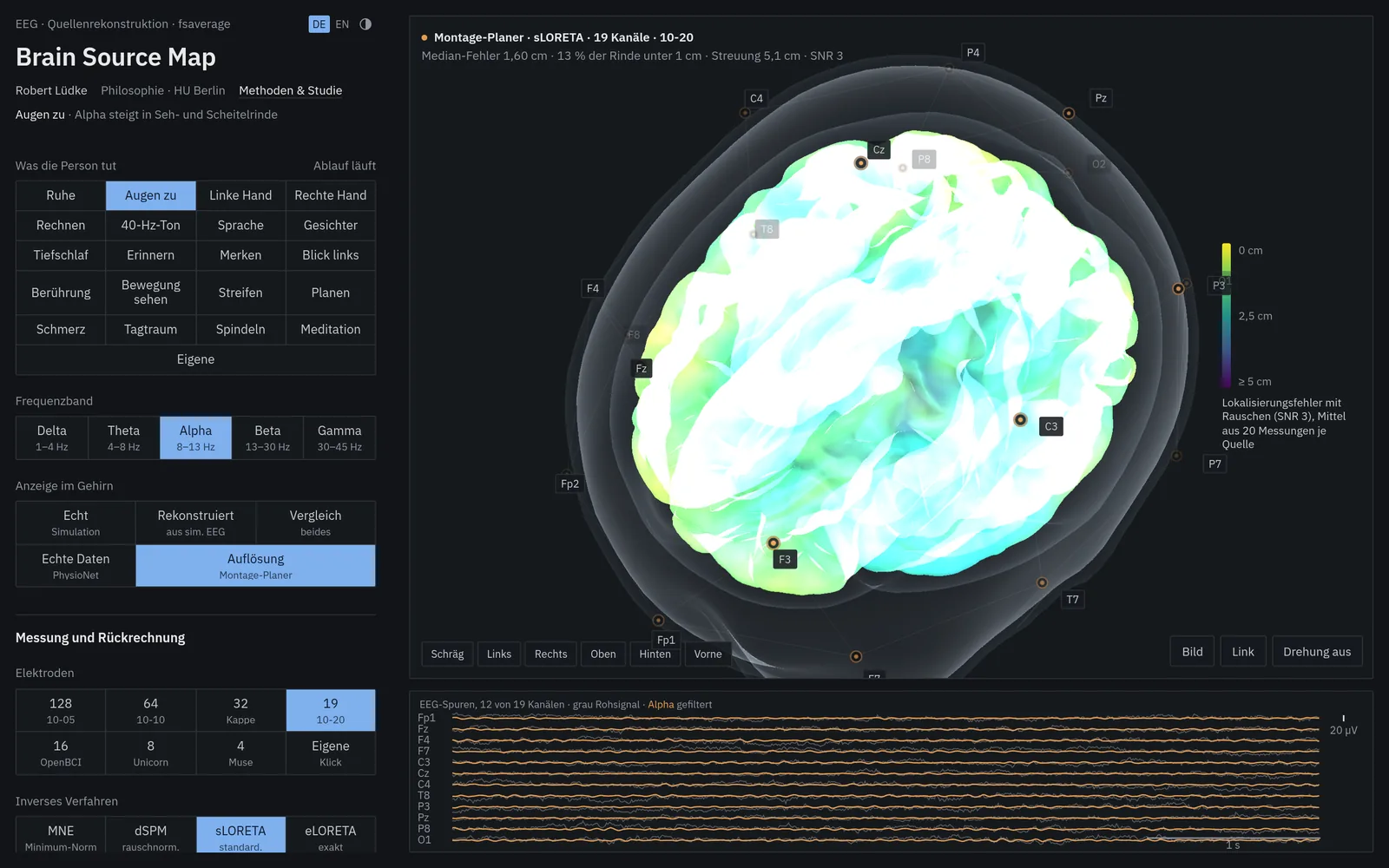The image size is (1389, 868).
Task: Click the Bild export button
Action: pyautogui.click(x=1192, y=652)
